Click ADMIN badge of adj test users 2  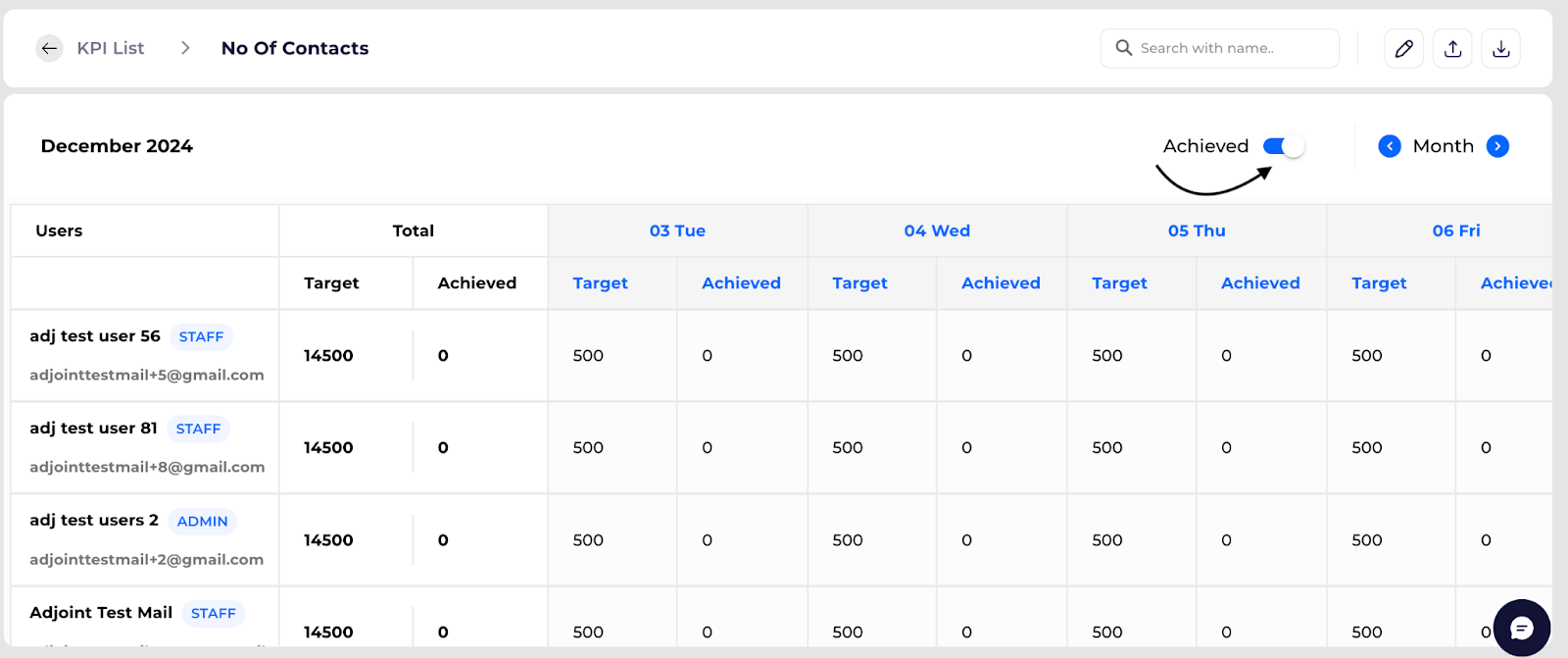(202, 521)
